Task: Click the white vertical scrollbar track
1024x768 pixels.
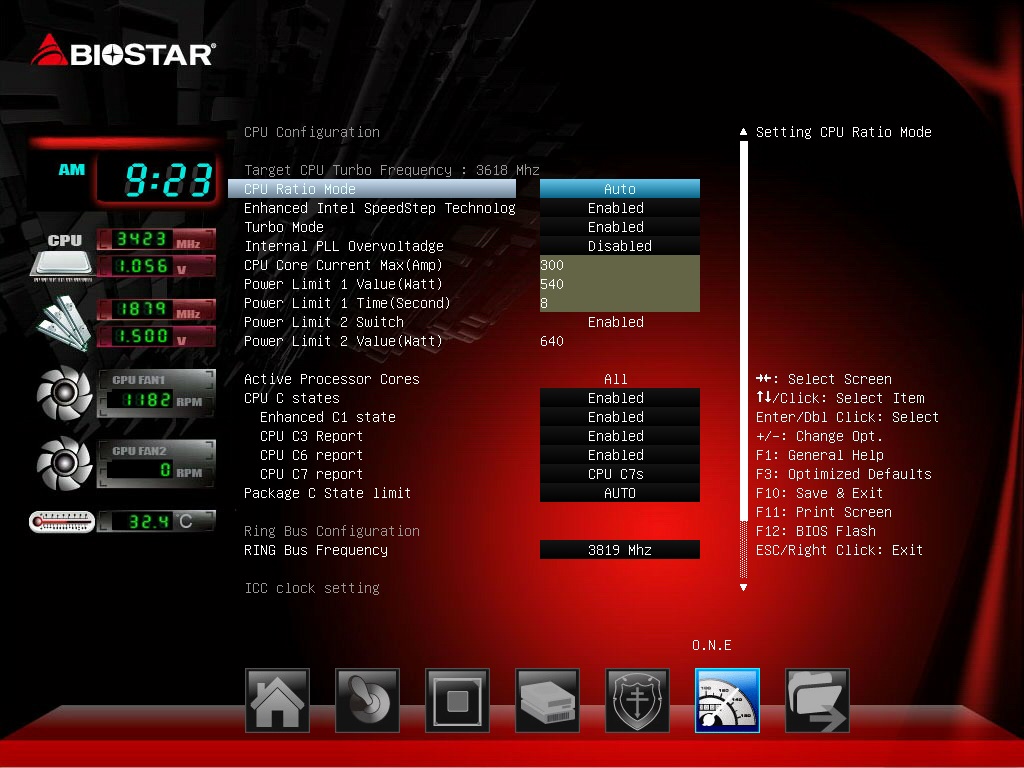Action: click(x=743, y=330)
